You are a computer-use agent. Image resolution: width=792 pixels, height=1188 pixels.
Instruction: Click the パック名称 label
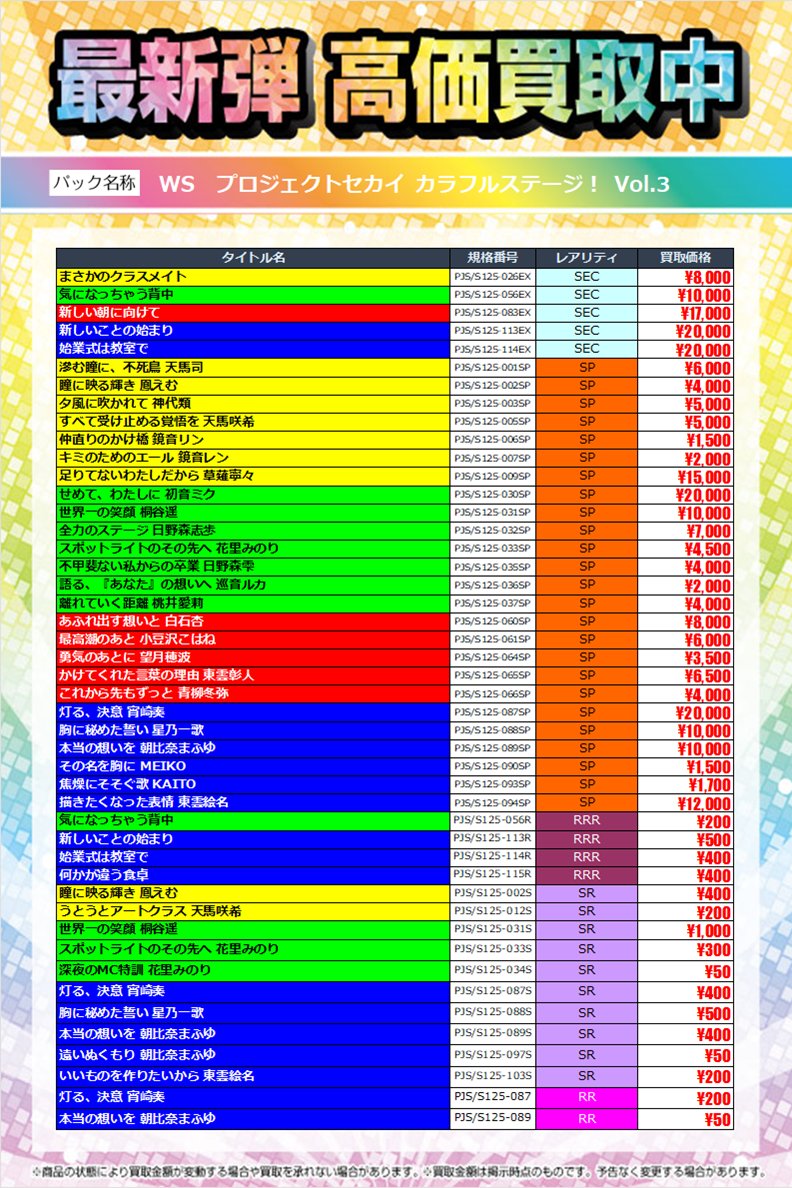[x=95, y=183]
